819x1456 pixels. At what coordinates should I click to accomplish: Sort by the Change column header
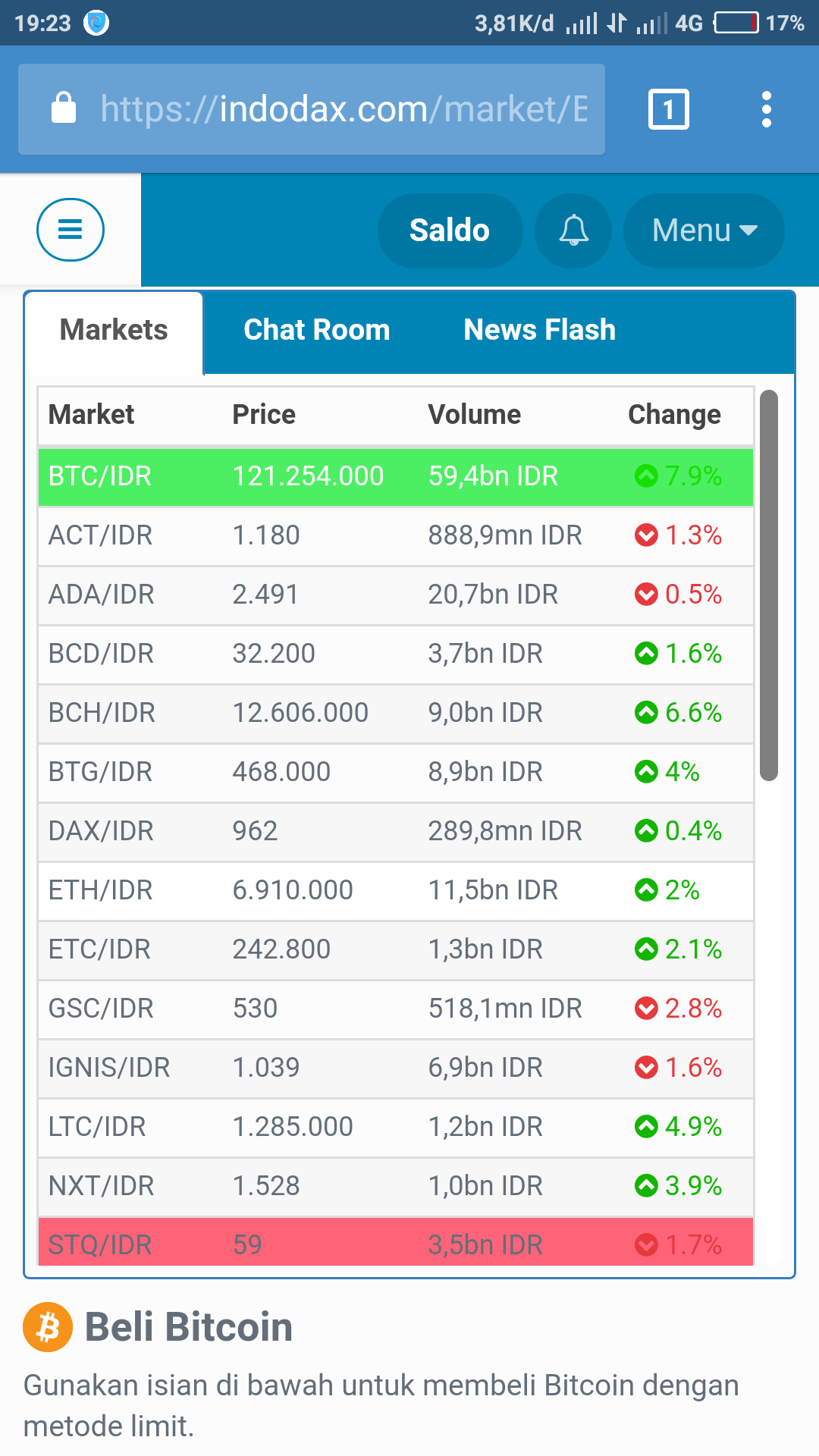(x=674, y=415)
